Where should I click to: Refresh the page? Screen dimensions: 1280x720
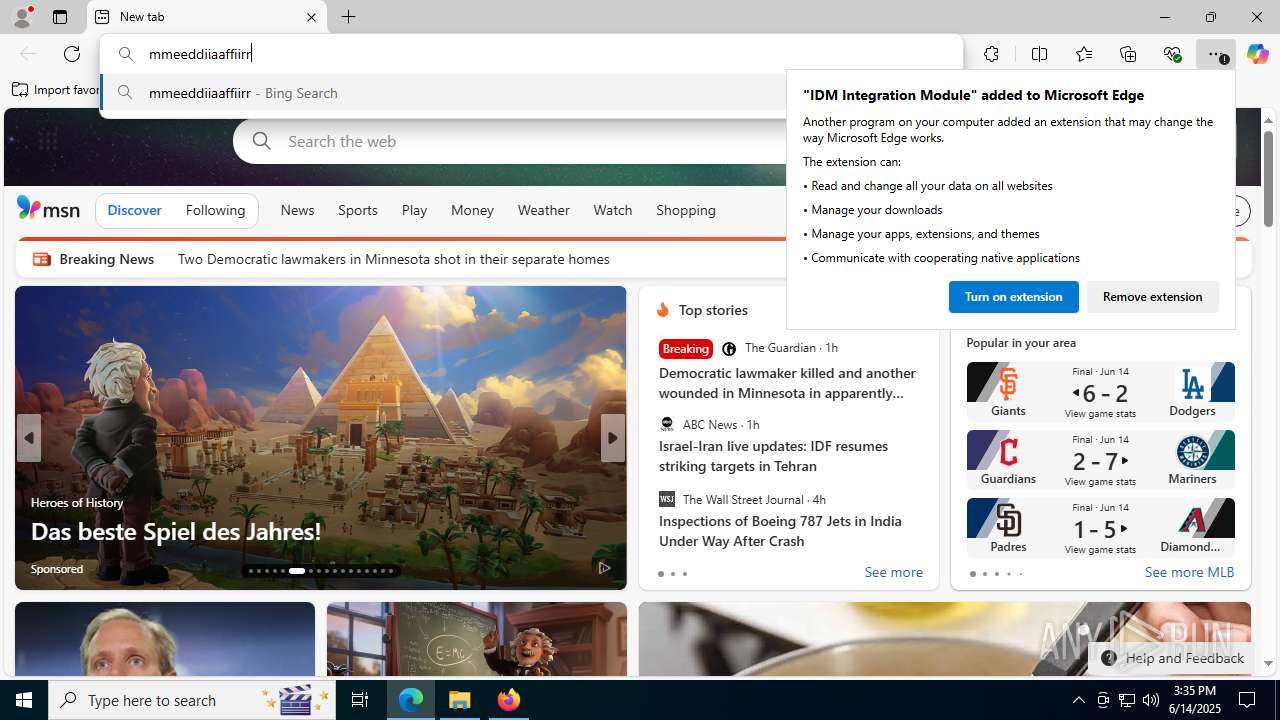pos(72,54)
